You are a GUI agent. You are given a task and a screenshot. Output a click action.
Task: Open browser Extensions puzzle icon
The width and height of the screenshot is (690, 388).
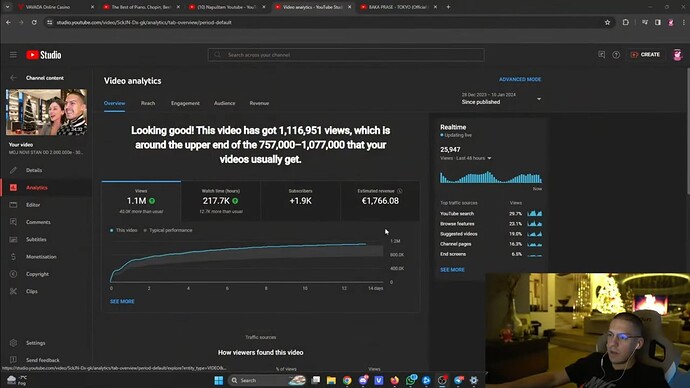point(626,22)
